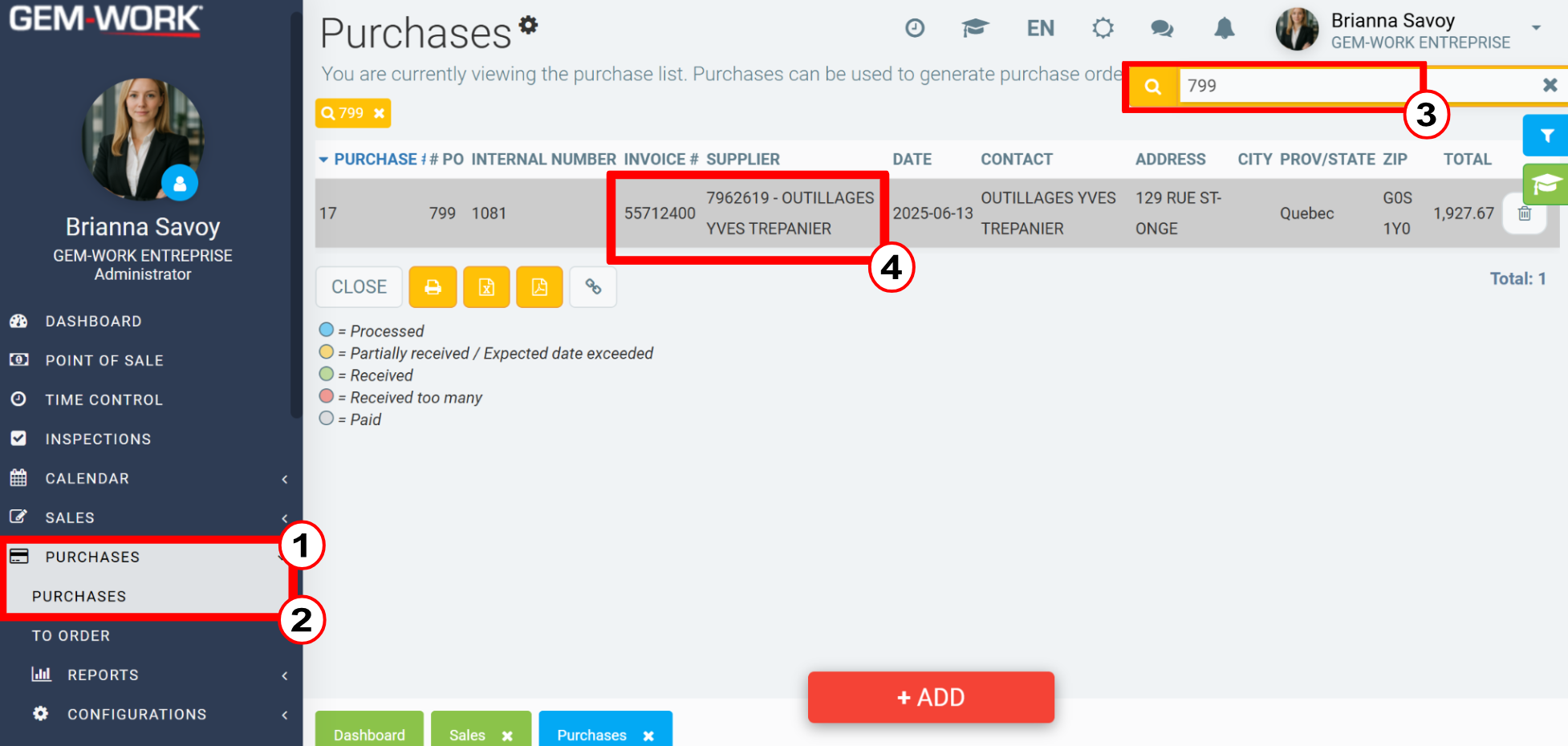Click the red ADD button
The width and height of the screenshot is (1568, 746).
point(931,697)
